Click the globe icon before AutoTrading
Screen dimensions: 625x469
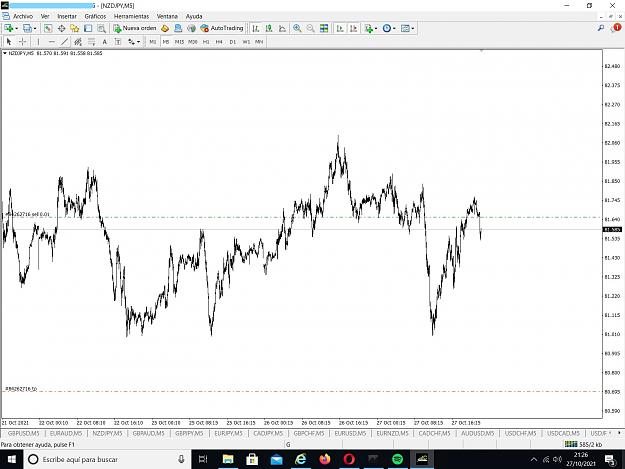coord(192,28)
